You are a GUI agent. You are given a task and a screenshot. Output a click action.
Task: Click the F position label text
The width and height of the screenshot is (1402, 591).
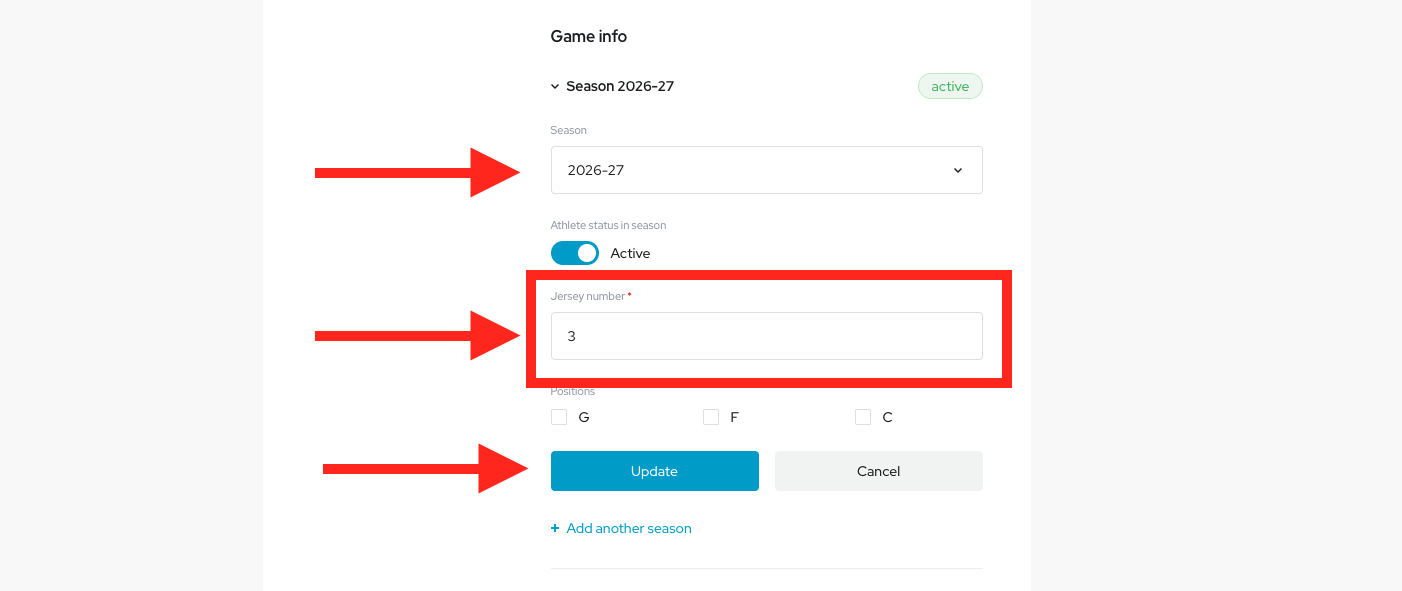coord(734,417)
